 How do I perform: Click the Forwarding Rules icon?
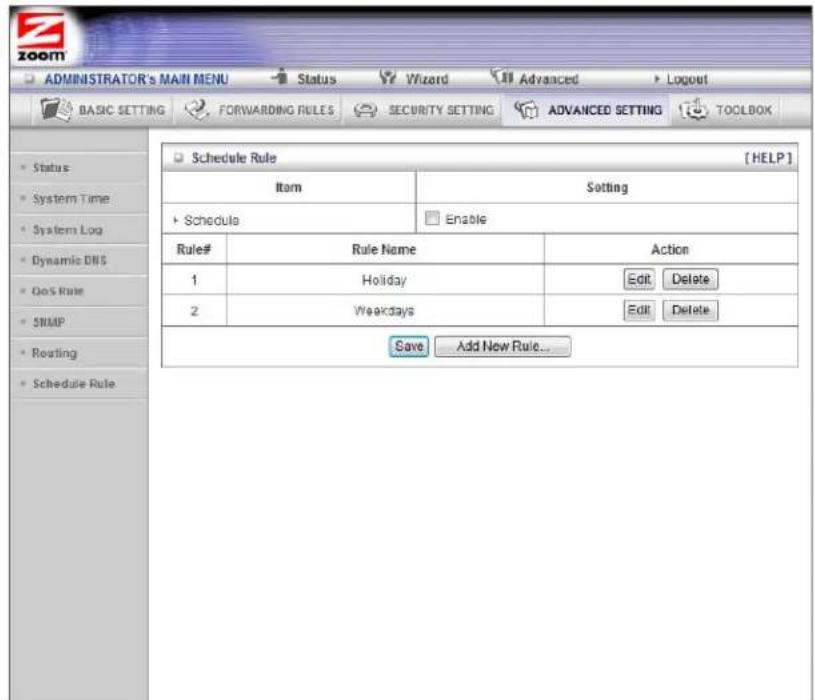(x=197, y=109)
